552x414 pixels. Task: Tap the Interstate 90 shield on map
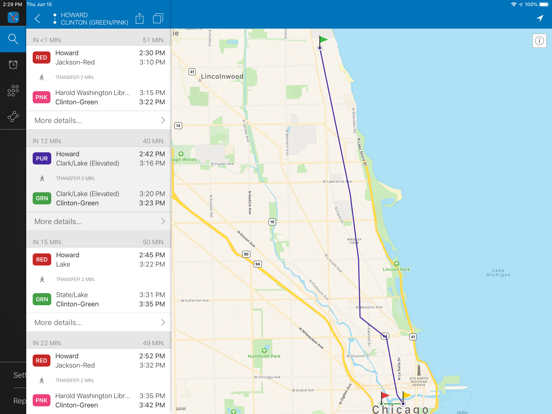[x=246, y=254]
